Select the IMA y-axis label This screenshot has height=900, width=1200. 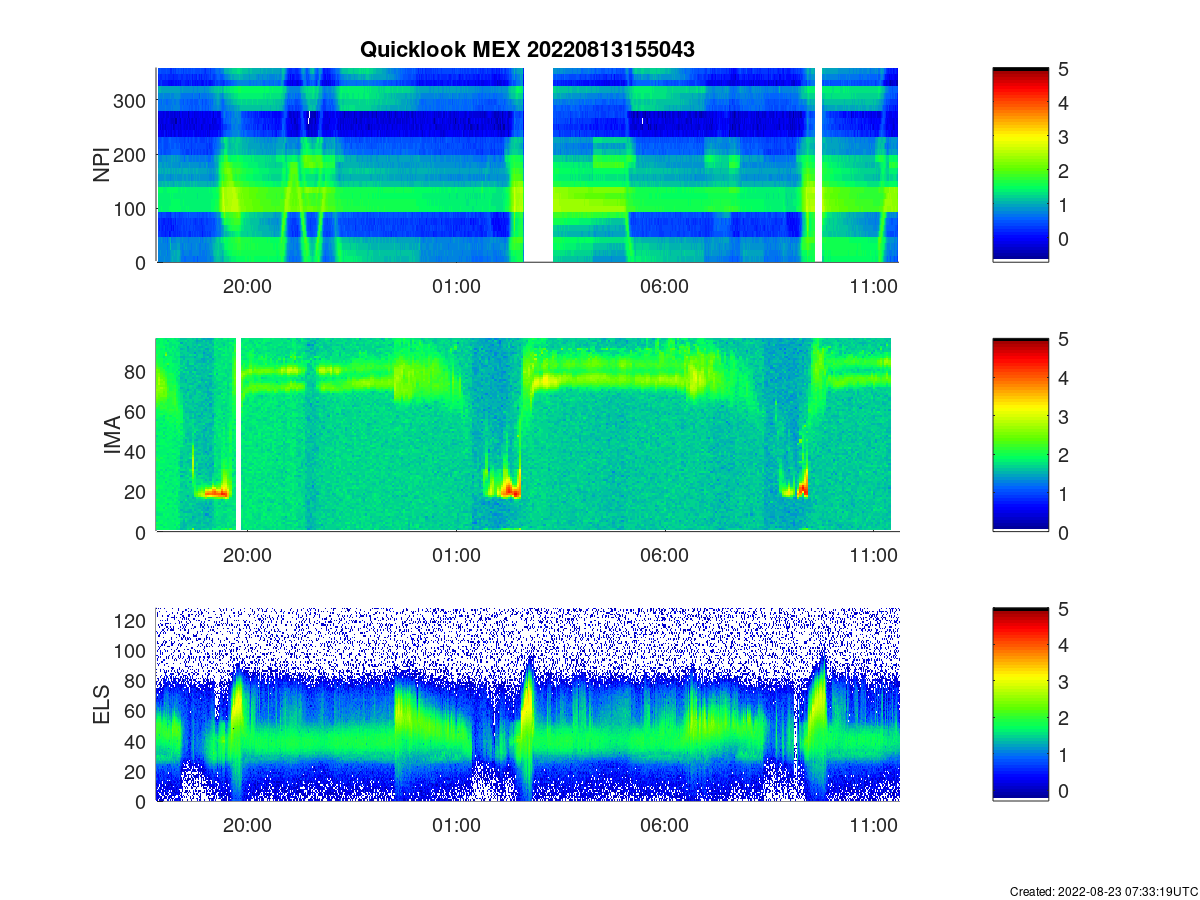111,436
